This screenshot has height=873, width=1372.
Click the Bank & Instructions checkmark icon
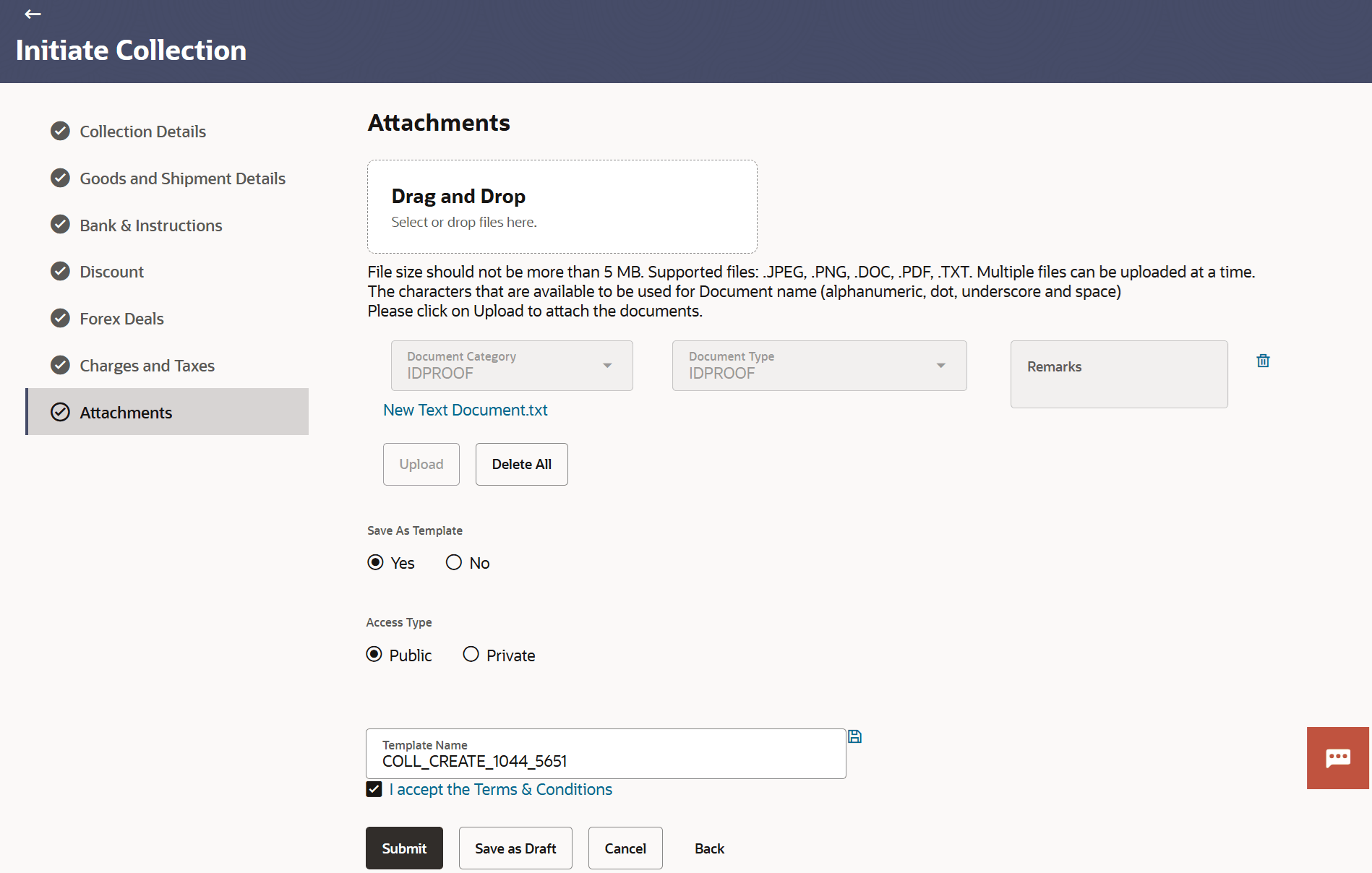(x=61, y=225)
